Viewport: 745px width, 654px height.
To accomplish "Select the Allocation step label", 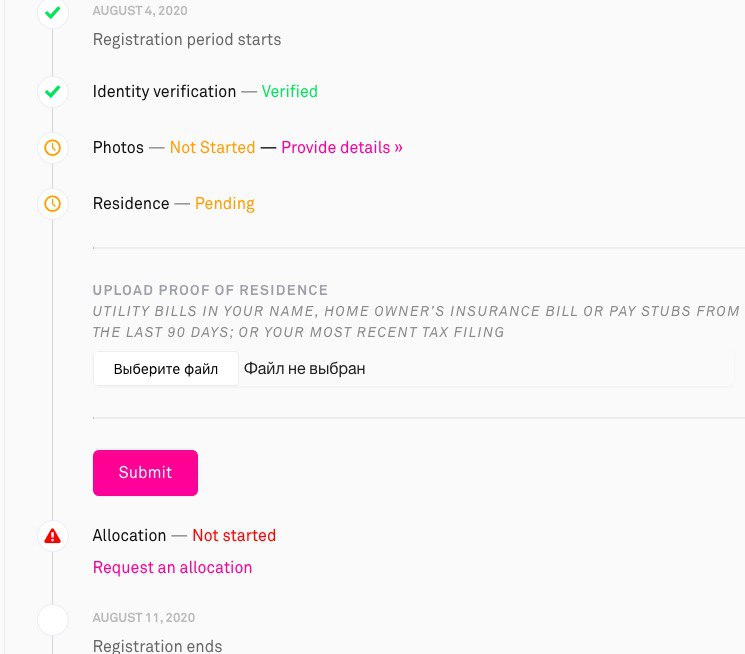I will (x=129, y=536).
